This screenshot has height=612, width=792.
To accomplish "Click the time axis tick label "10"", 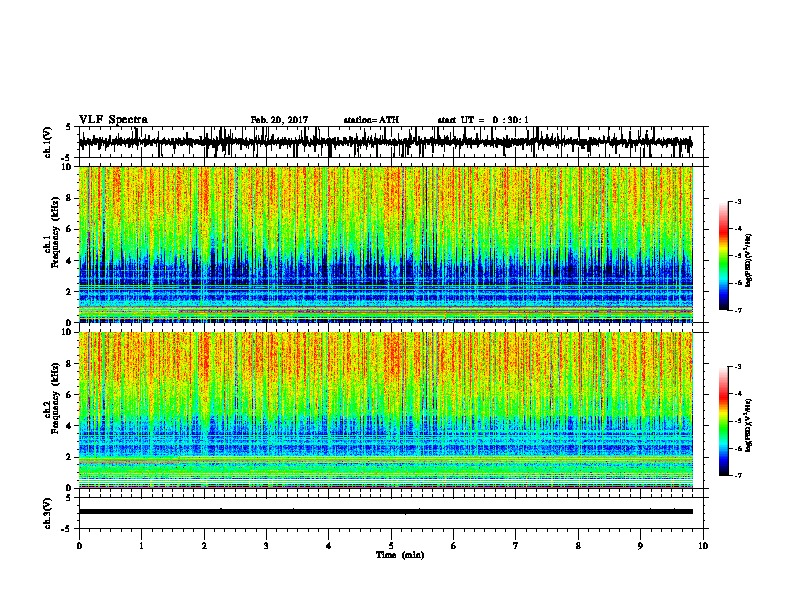I will point(703,546).
